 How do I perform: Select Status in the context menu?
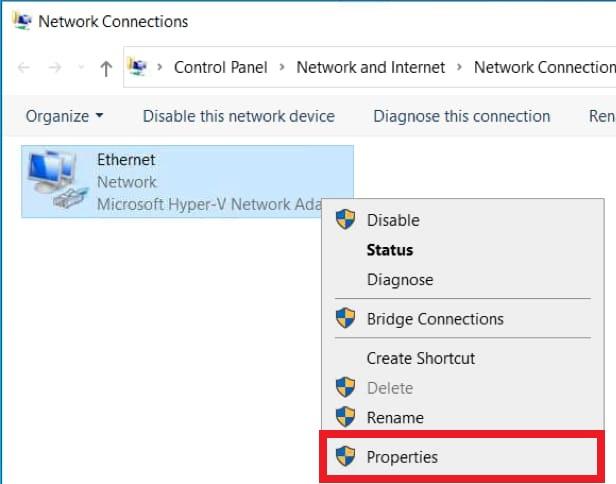(389, 250)
